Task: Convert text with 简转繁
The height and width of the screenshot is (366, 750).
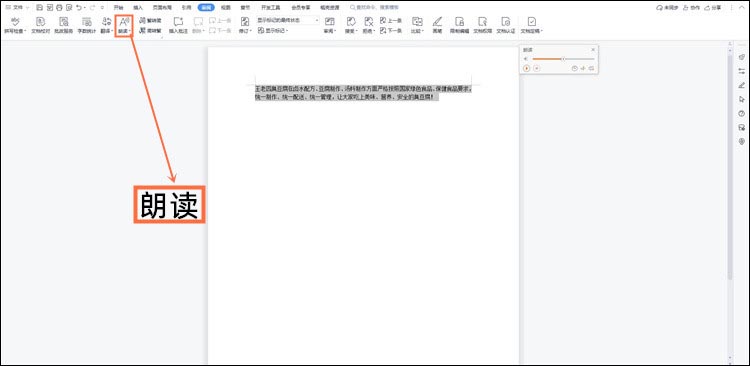Action: [150, 31]
